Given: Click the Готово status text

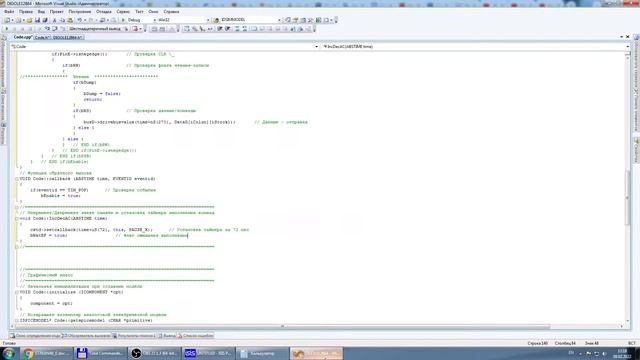Looking at the screenshot, I should click(x=9, y=344).
